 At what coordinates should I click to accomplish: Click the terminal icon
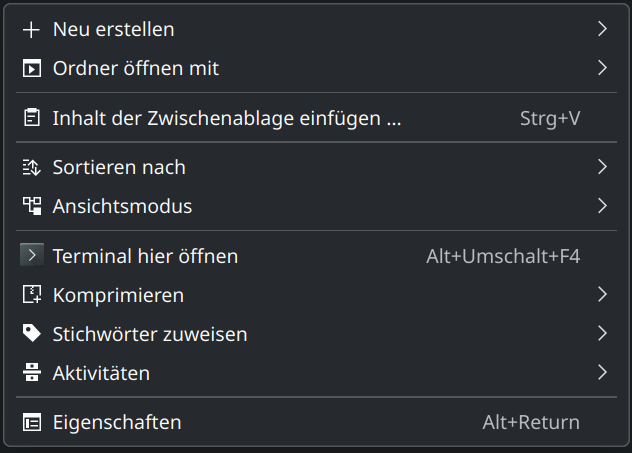[x=32, y=255]
